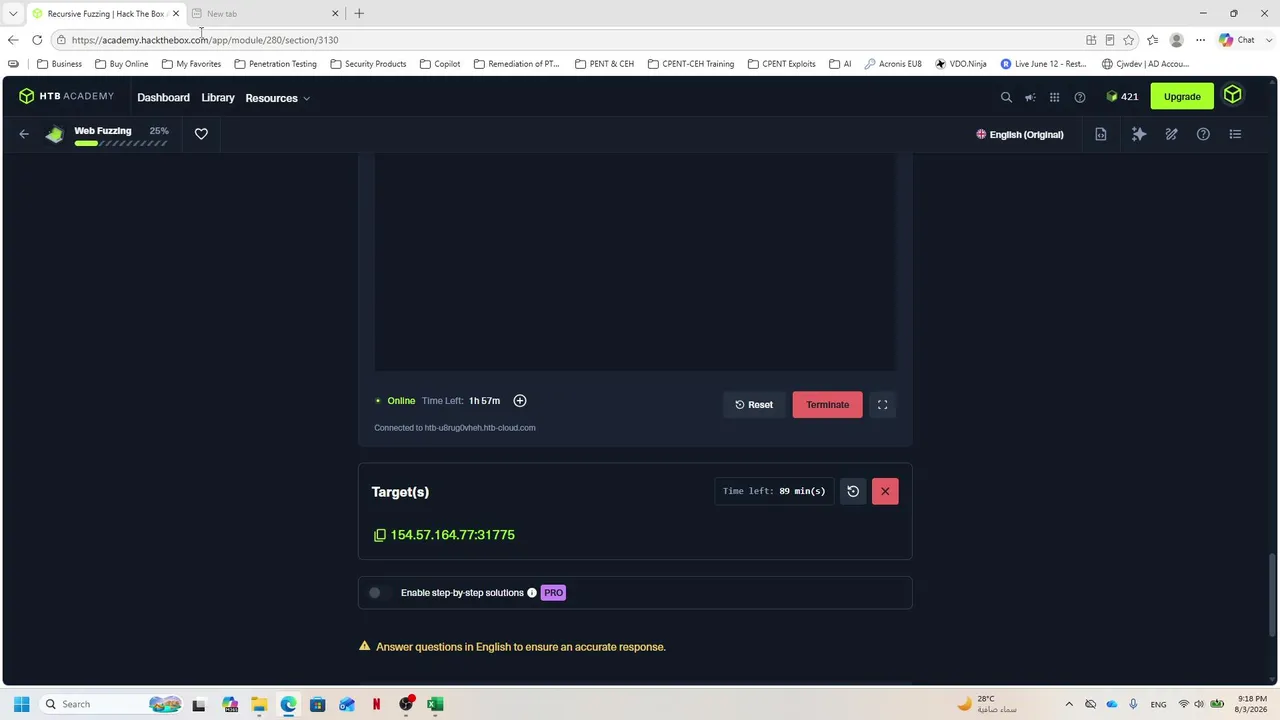
Task: Open Netflix from the taskbar
Action: tap(376, 704)
